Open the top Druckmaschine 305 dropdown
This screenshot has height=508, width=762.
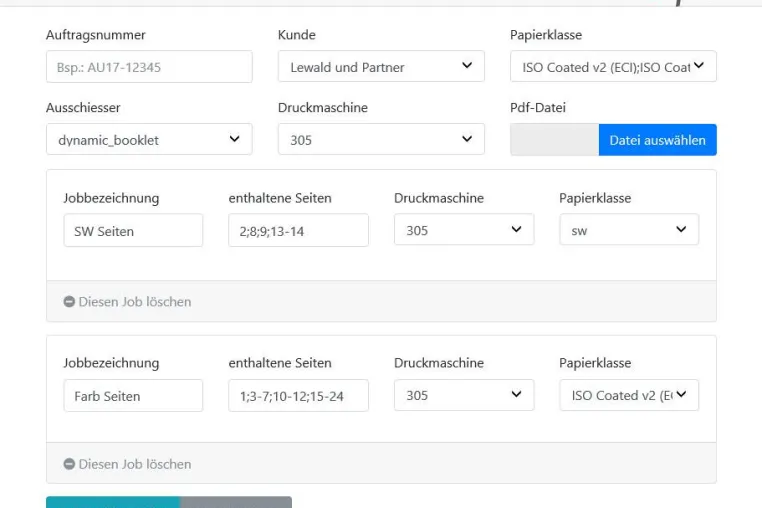click(381, 140)
